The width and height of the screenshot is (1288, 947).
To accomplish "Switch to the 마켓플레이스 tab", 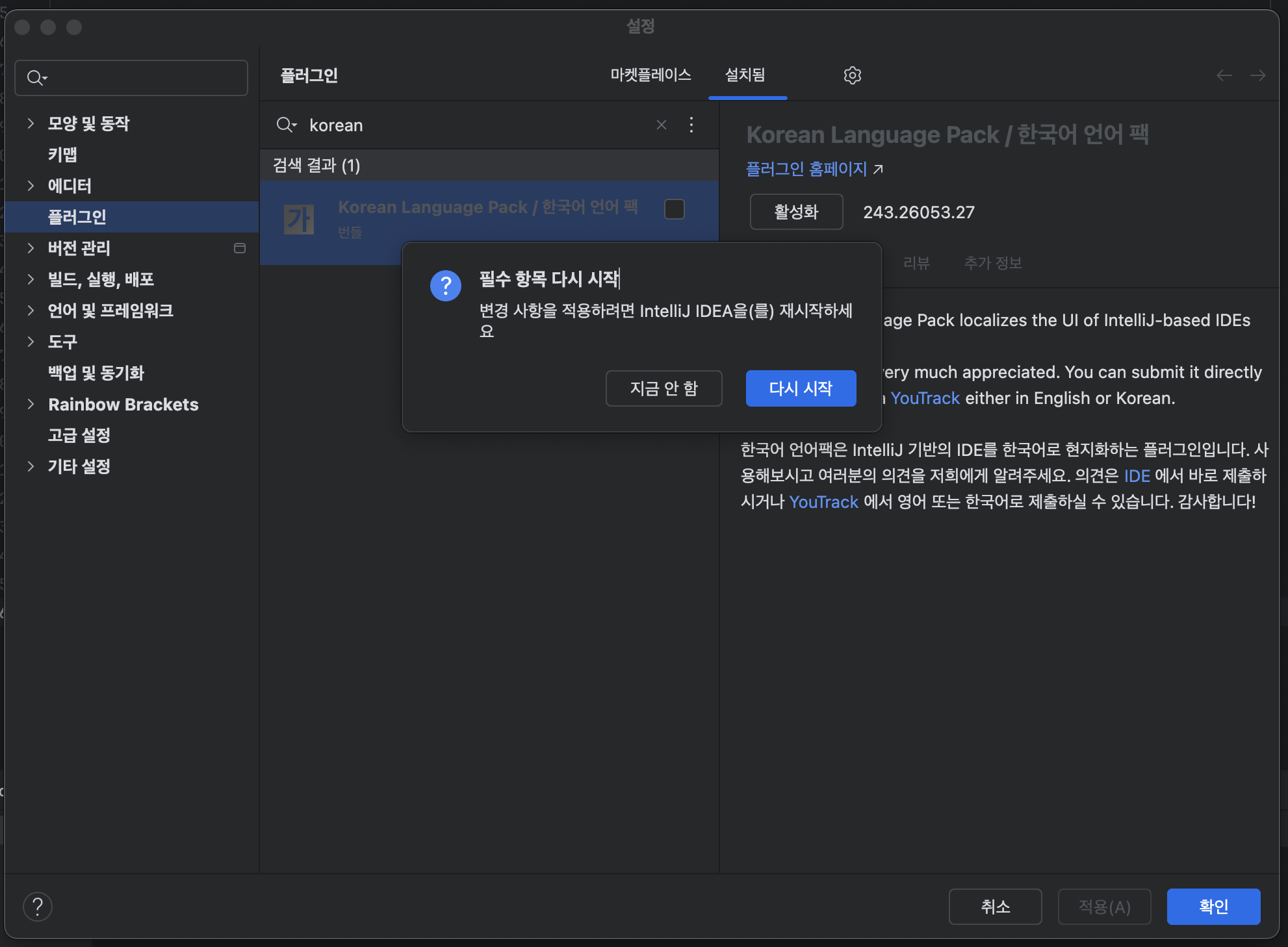I will (650, 75).
